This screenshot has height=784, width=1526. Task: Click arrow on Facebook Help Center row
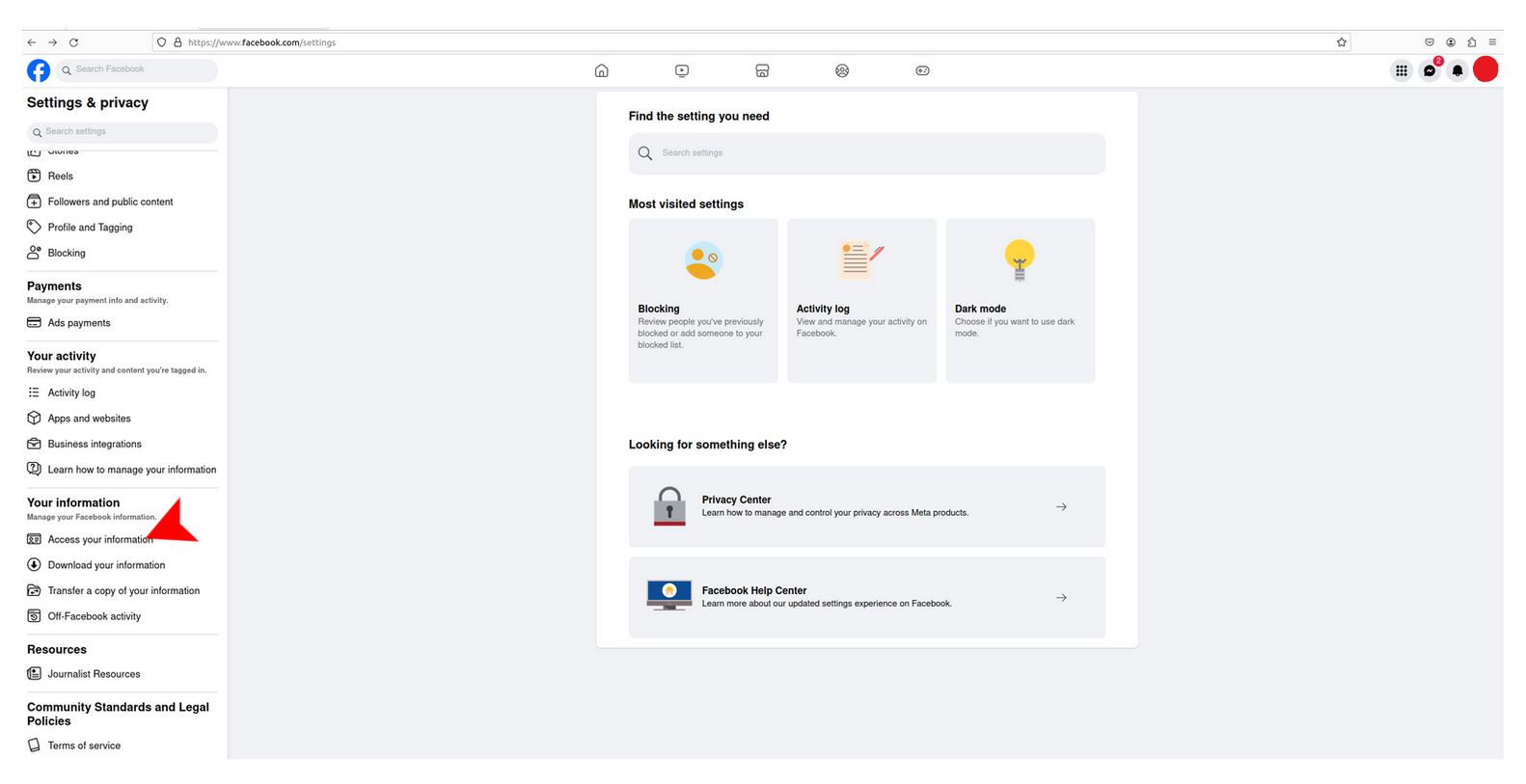pos(1061,598)
